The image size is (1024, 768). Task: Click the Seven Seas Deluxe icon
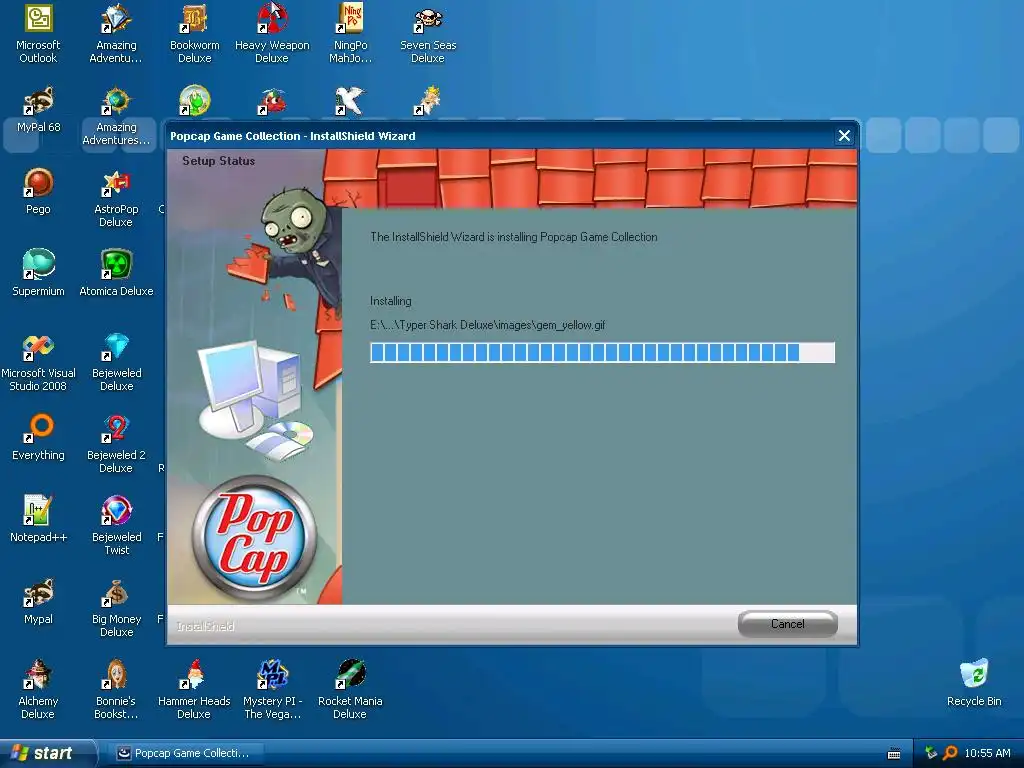click(428, 33)
